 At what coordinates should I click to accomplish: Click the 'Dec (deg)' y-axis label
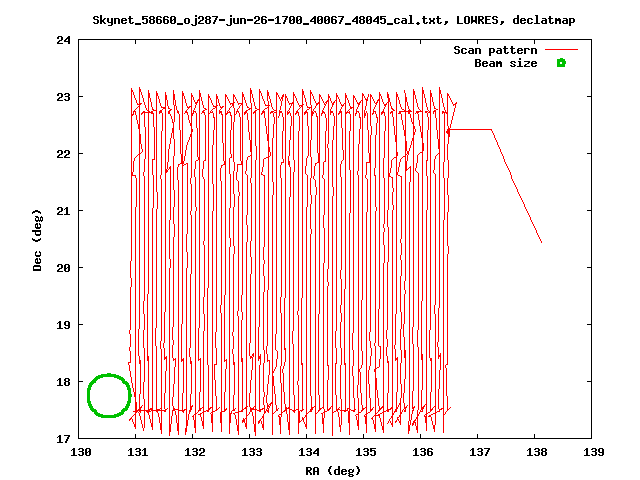[37, 240]
